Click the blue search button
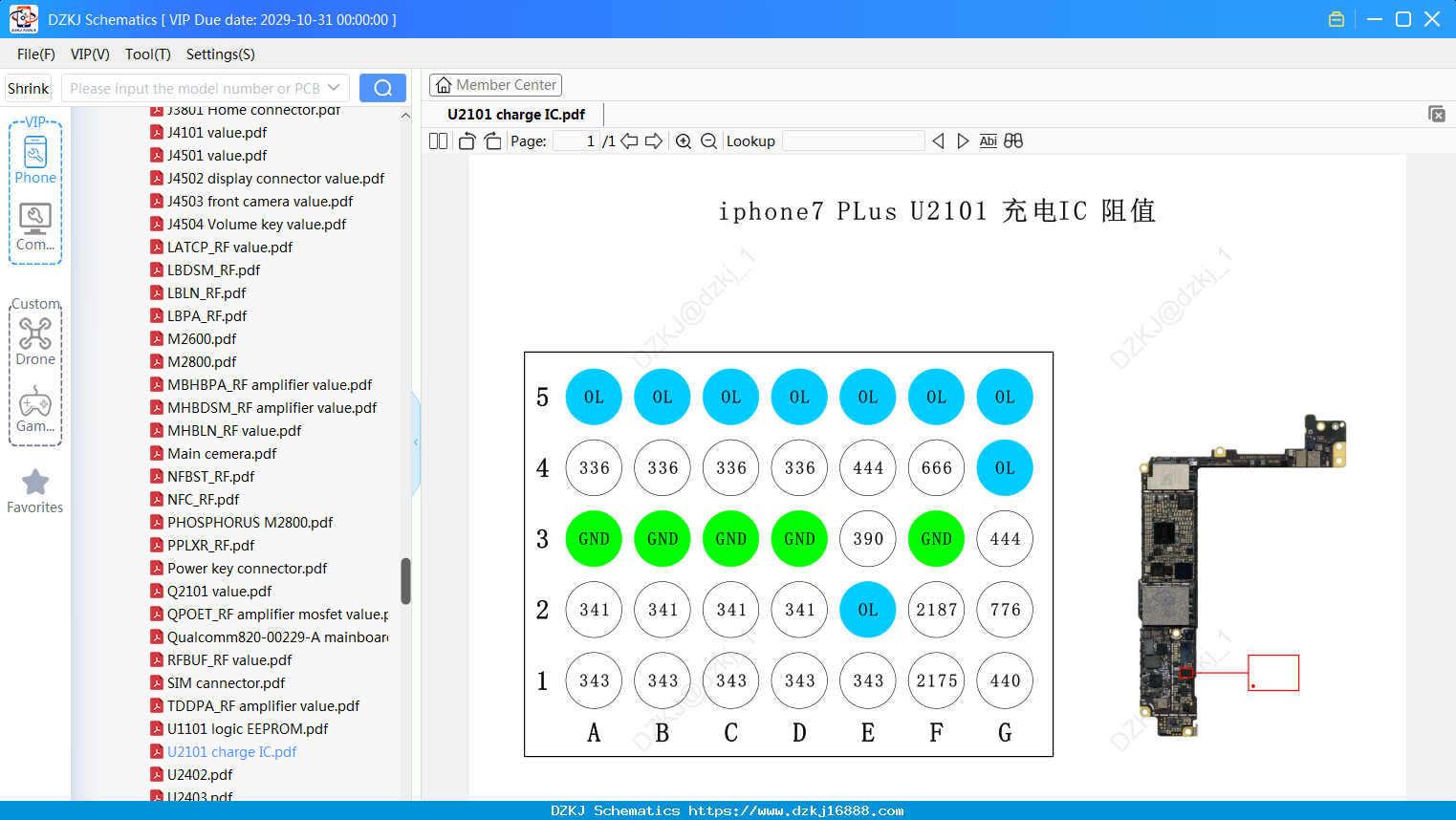1456x820 pixels. [x=382, y=88]
